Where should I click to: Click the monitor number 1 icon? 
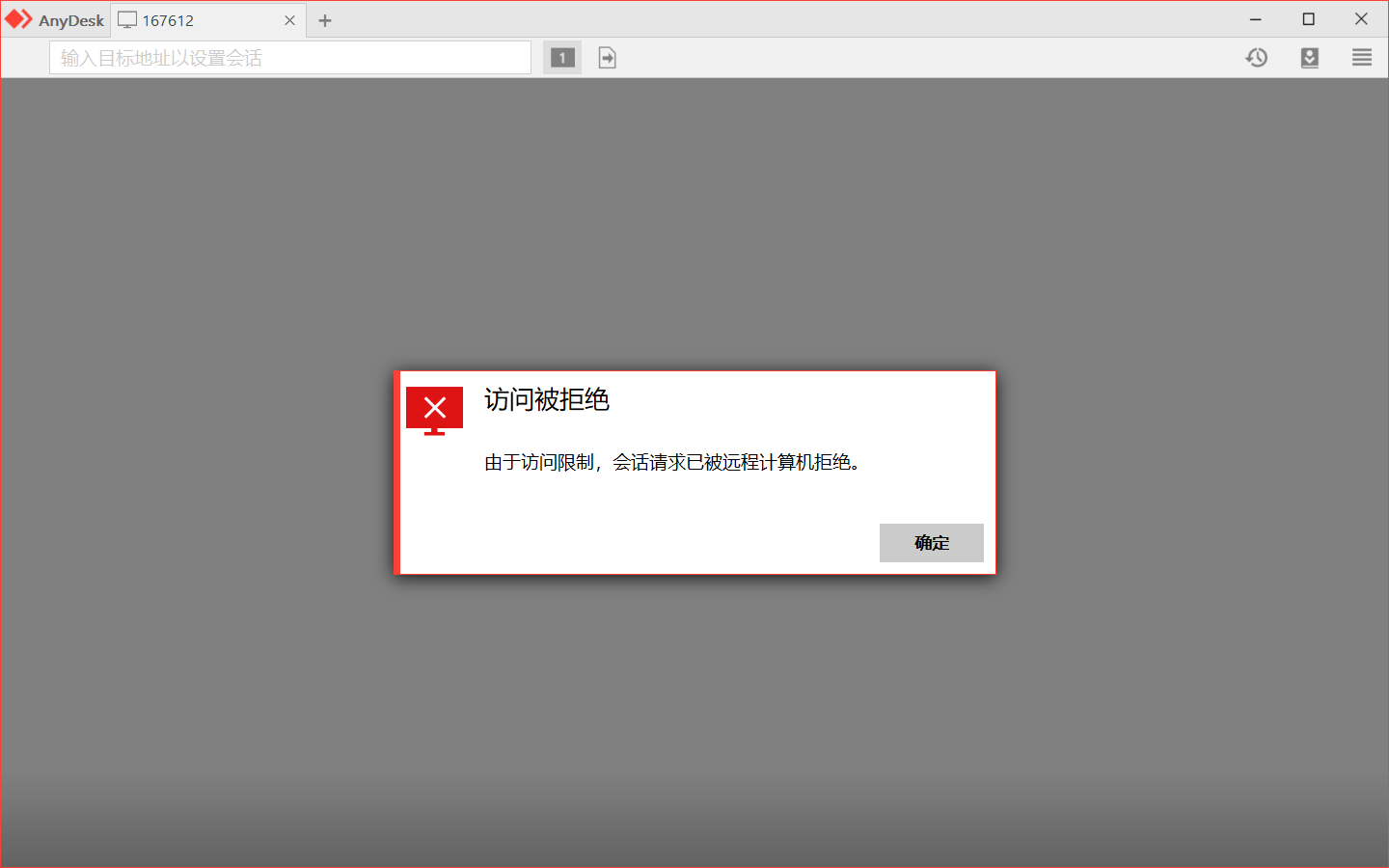tap(562, 58)
